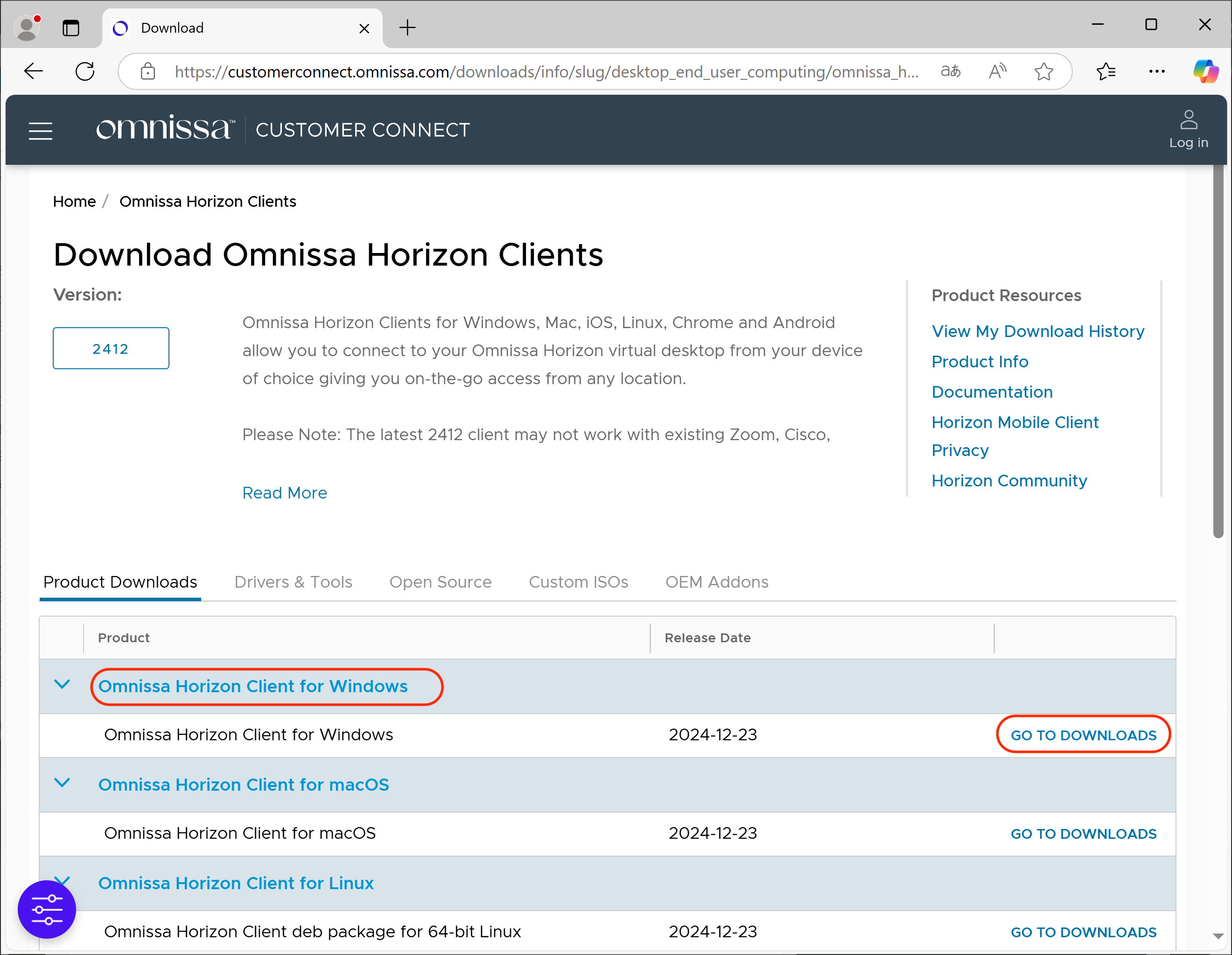This screenshot has width=1232, height=955.
Task: Click the browser refresh icon
Action: tap(85, 71)
